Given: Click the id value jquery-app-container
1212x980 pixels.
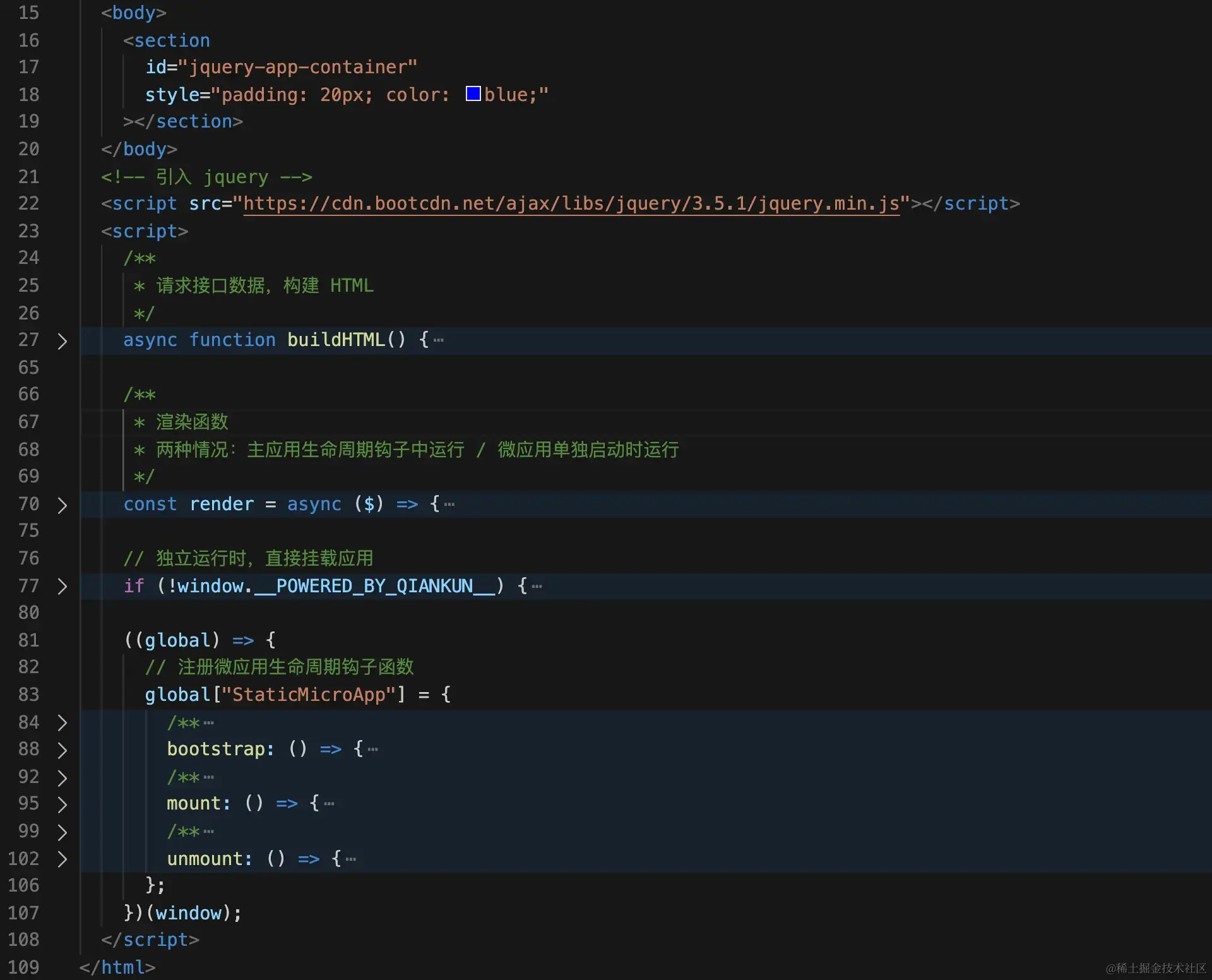Looking at the screenshot, I should (x=299, y=67).
